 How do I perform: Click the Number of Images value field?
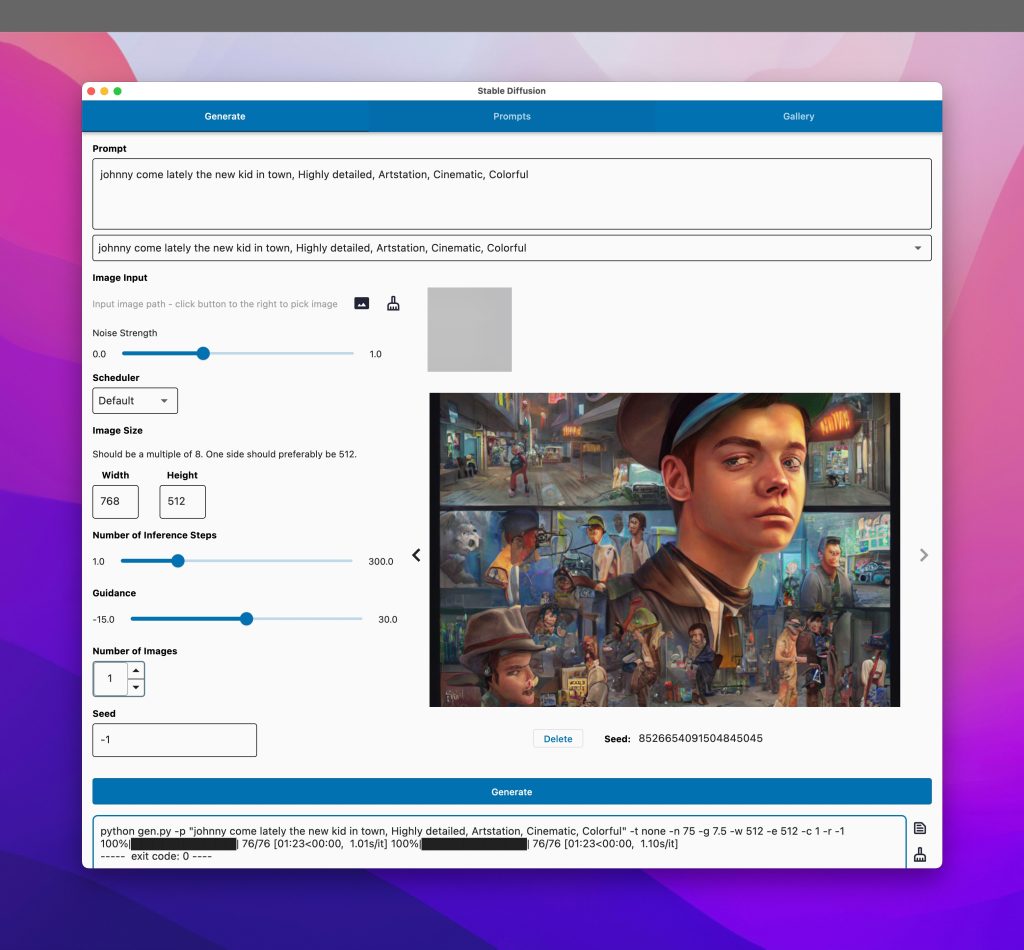[110, 678]
